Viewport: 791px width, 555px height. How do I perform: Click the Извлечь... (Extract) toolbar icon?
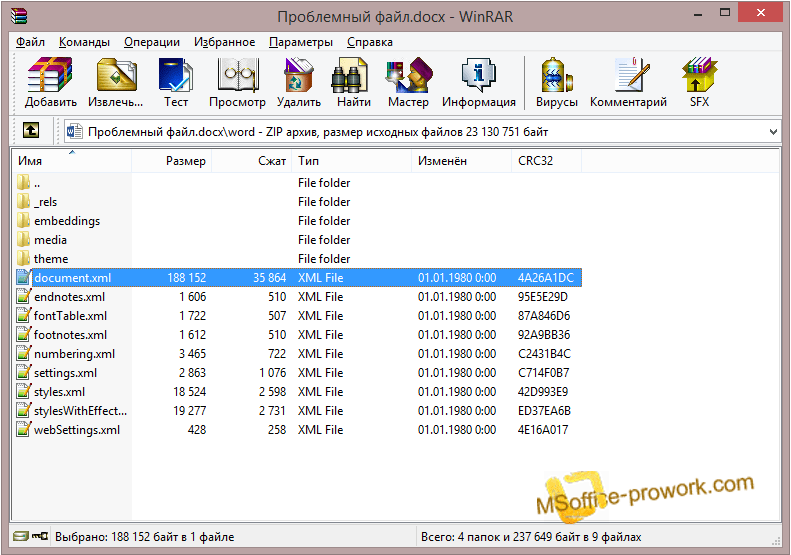tap(116, 75)
